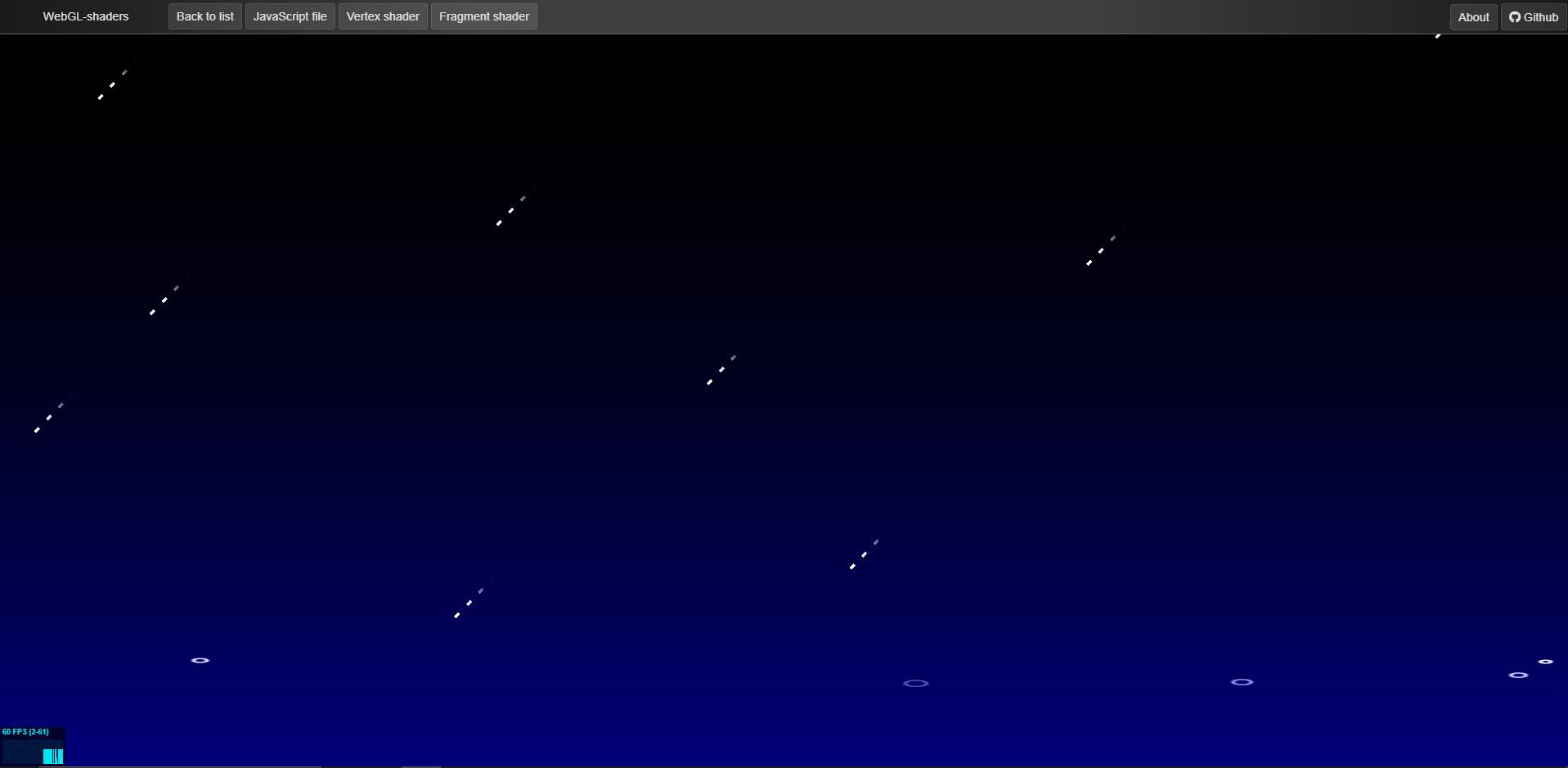Open the JavaScript file view

(290, 16)
